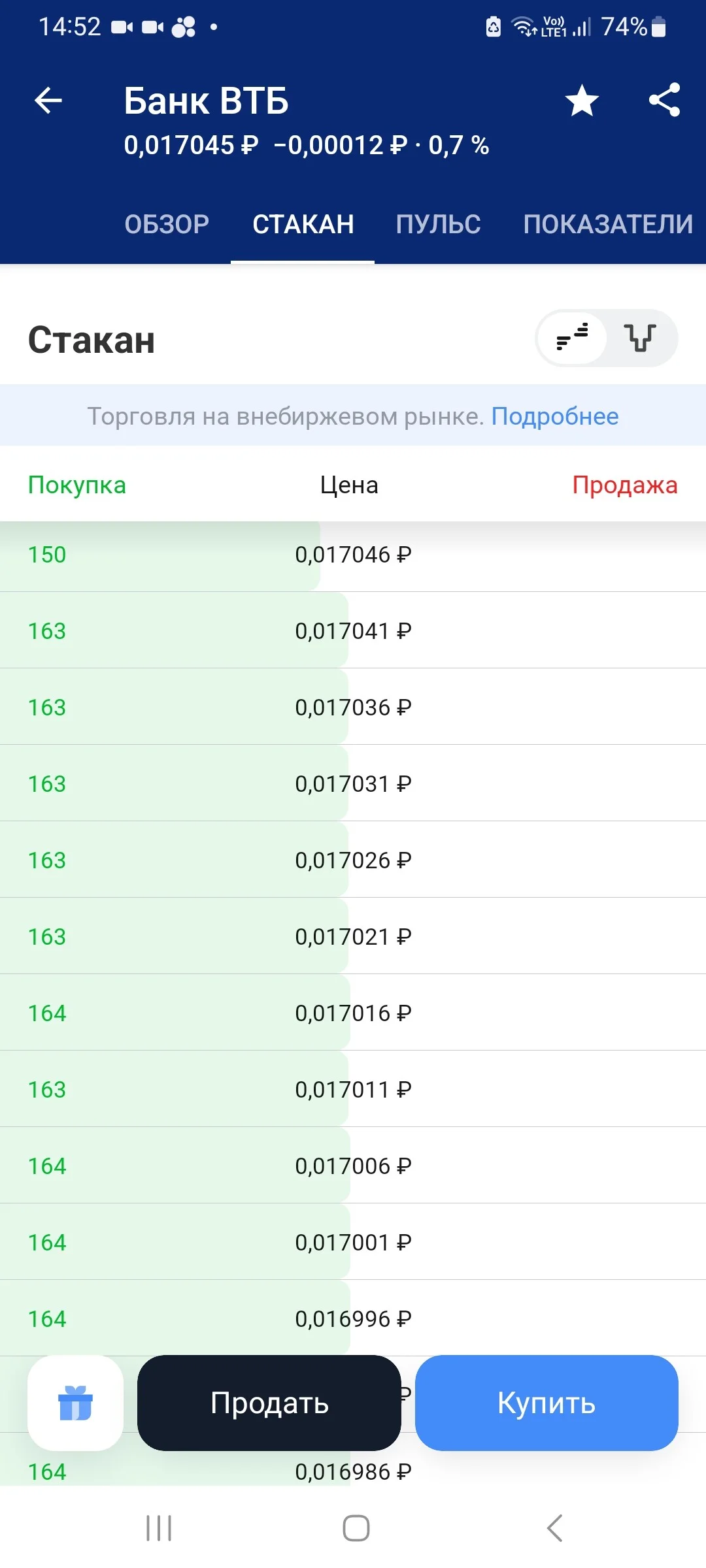The height and width of the screenshot is (1568, 706).
Task: Select the 0,017046 ₽ price row
Action: [353, 555]
